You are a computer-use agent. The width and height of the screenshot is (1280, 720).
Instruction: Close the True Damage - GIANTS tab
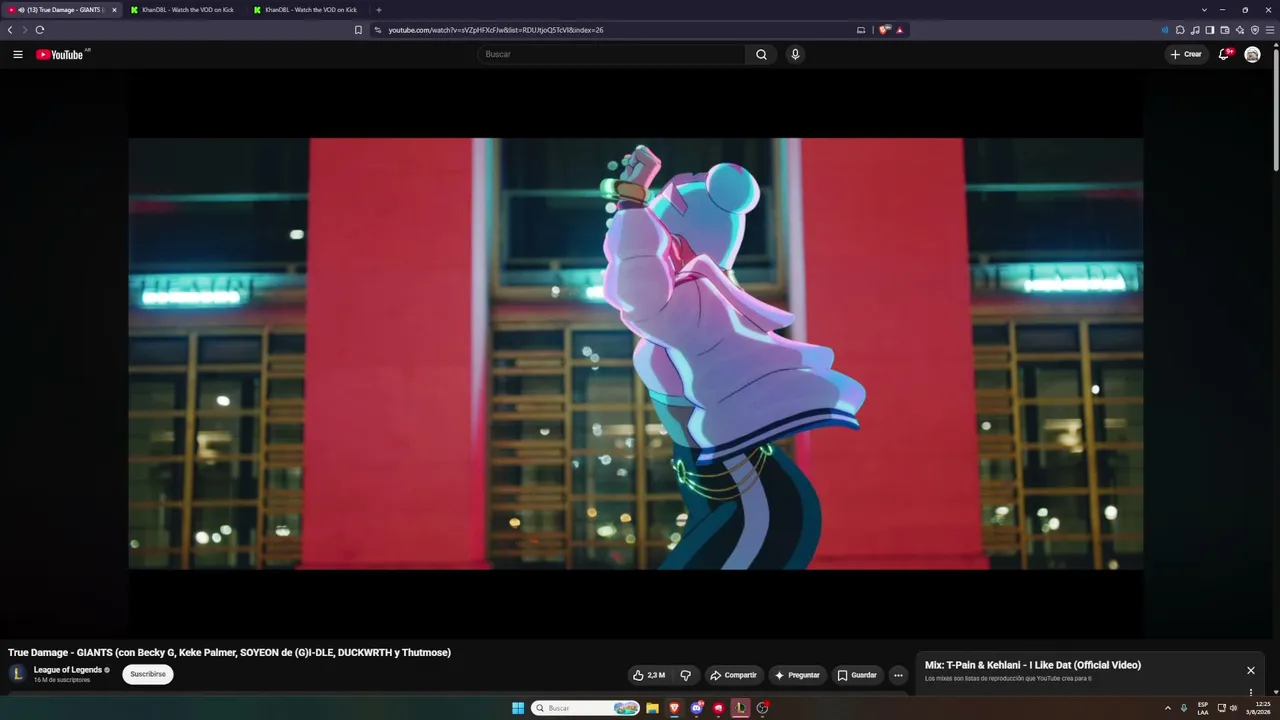pyautogui.click(x=114, y=10)
